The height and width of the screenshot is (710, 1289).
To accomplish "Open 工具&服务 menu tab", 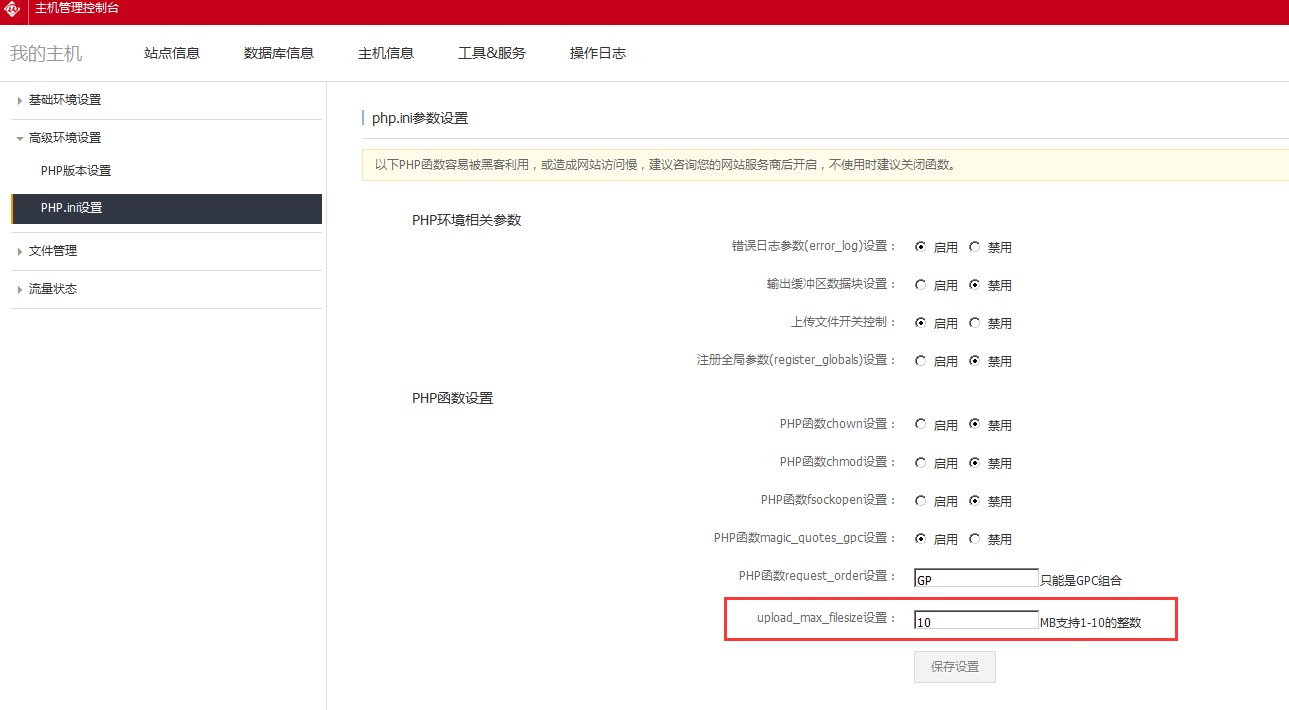I will point(491,53).
